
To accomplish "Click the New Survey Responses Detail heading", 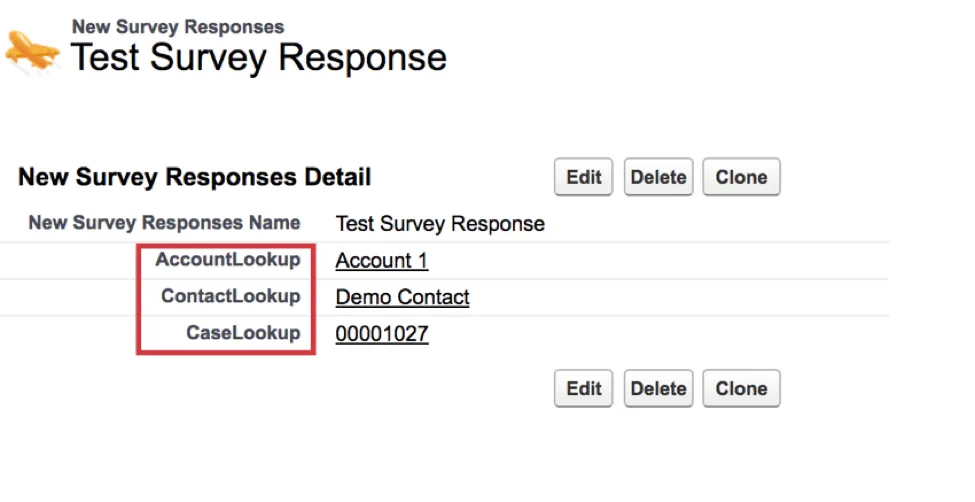I will coord(194,178).
